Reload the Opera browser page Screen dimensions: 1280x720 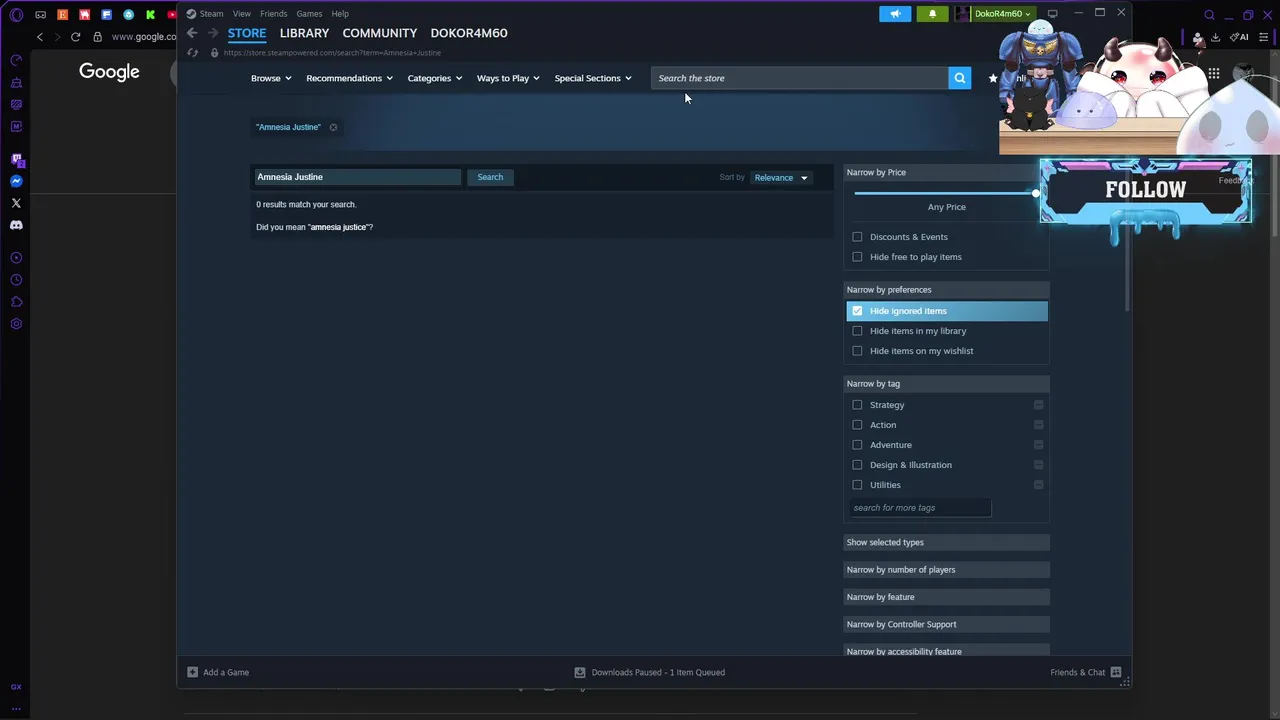75,37
